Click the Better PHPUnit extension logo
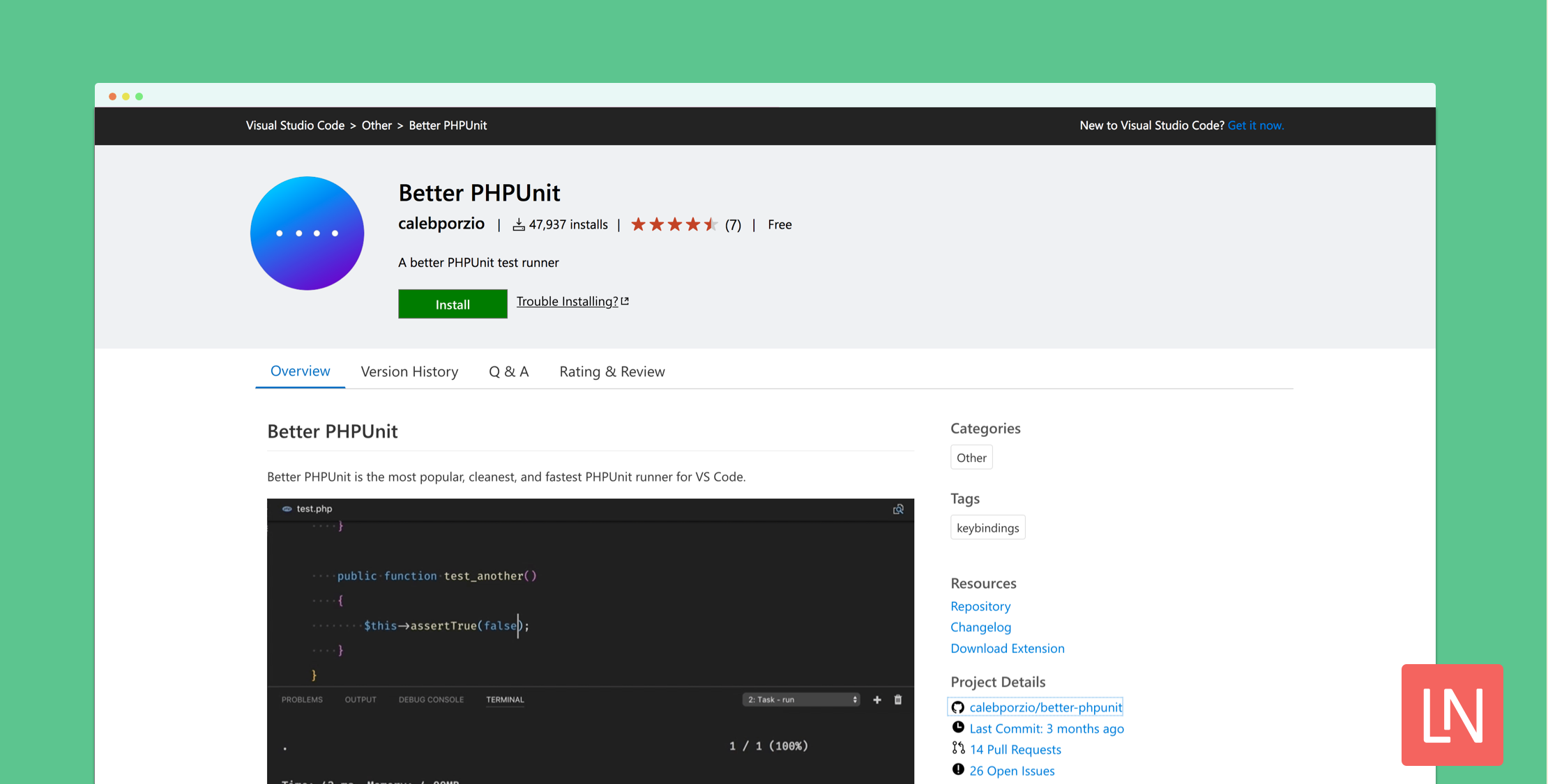 click(x=307, y=233)
